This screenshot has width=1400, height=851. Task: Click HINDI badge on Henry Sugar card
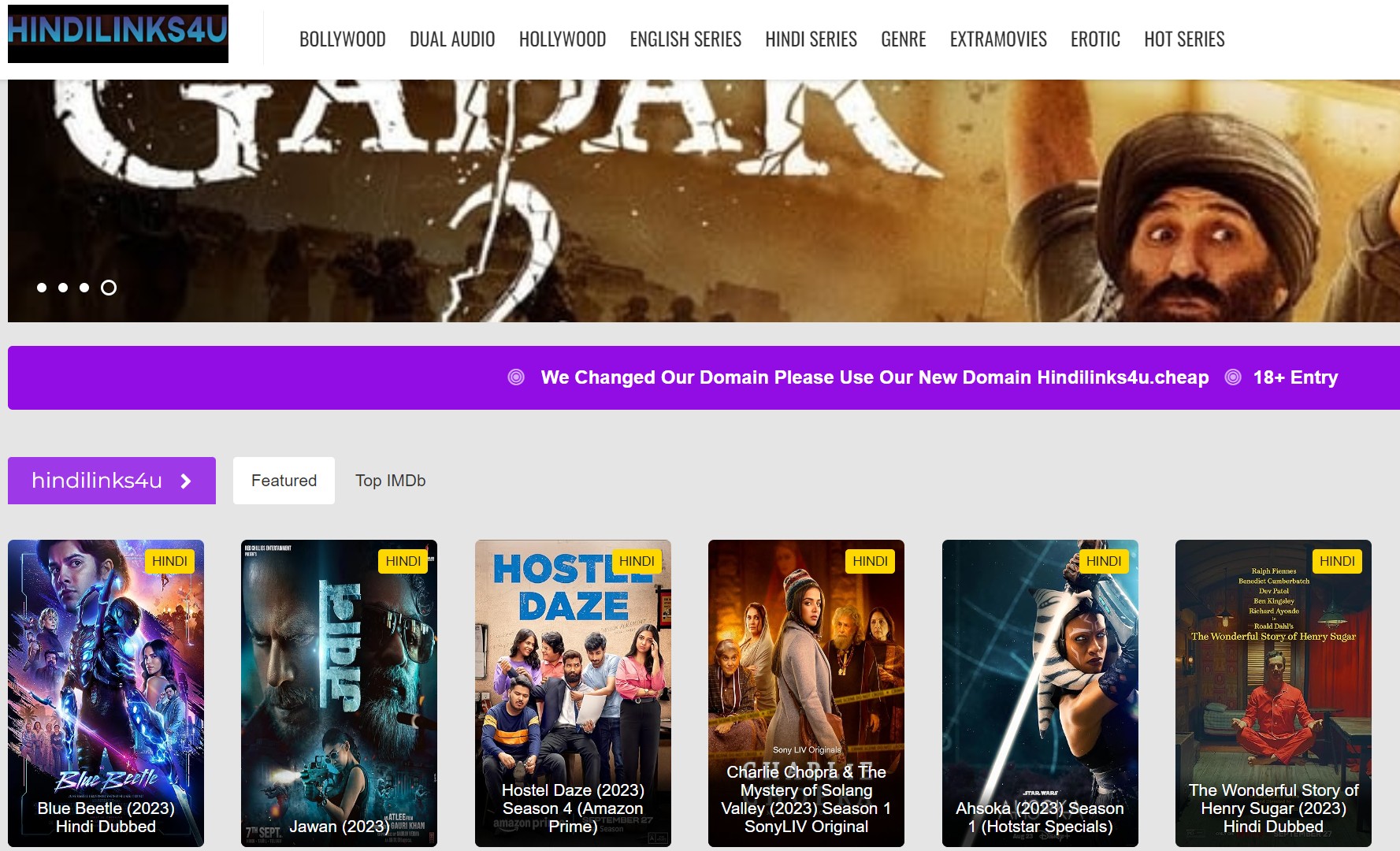[x=1337, y=561]
